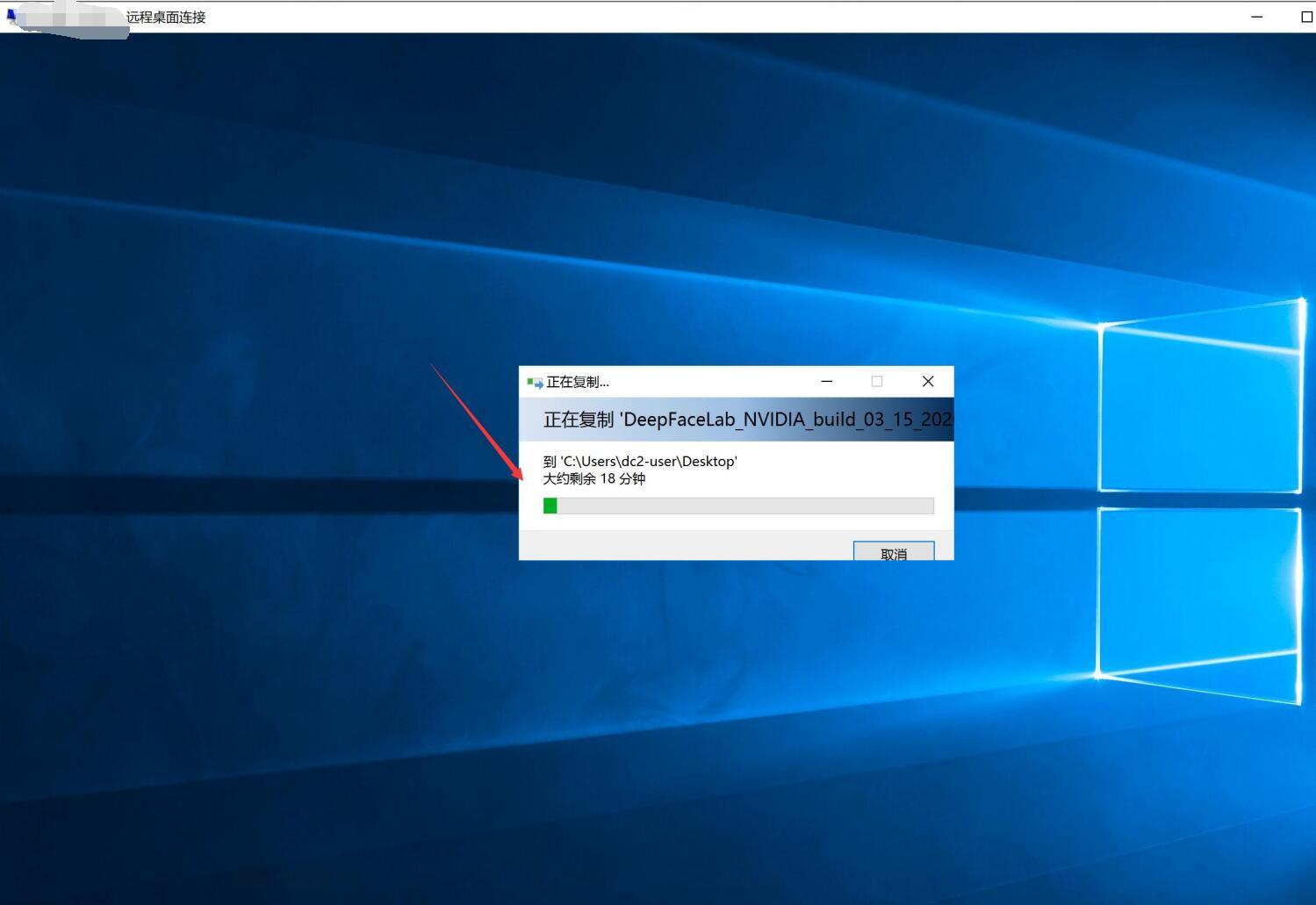This screenshot has height=905, width=1316.
Task: Click the copy dialog's title bar icon
Action: [x=535, y=383]
